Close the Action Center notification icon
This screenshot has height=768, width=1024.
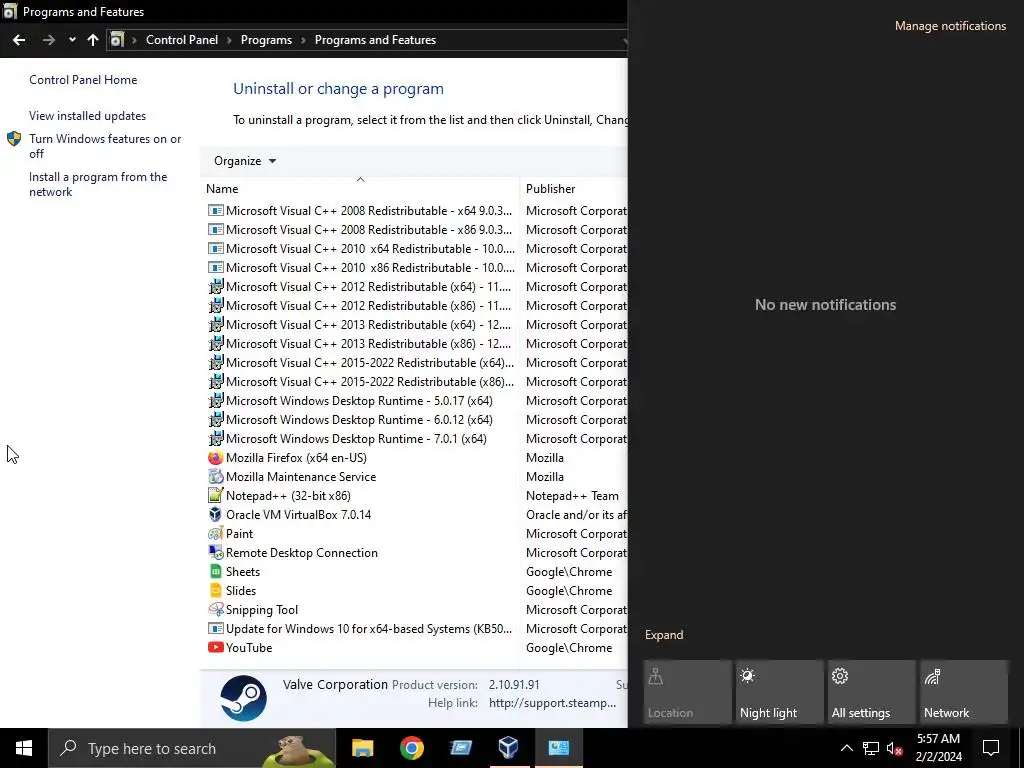click(x=991, y=748)
